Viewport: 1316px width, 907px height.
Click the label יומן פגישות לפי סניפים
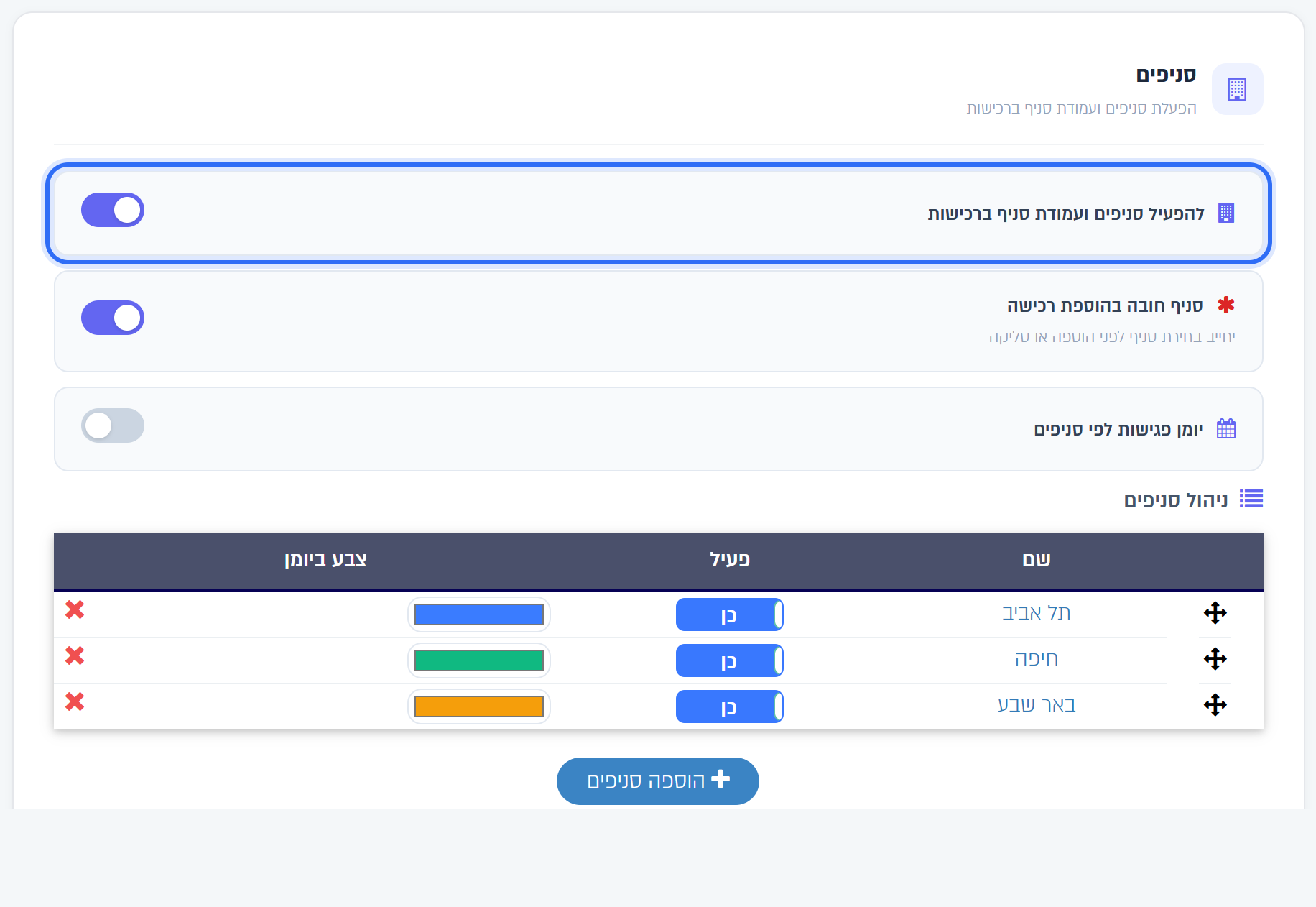click(1118, 429)
